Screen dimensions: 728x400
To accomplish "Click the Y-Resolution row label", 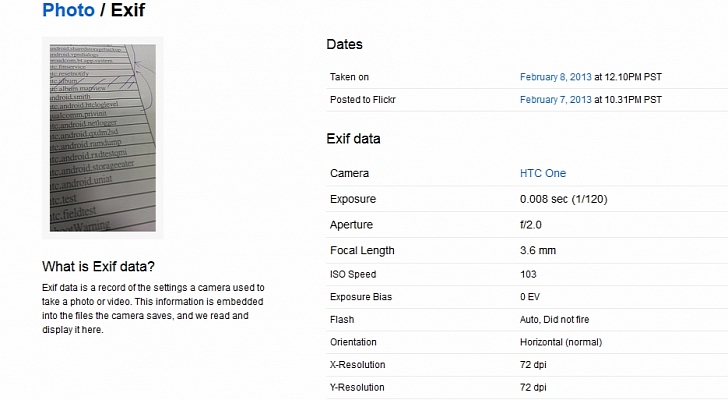I will [x=357, y=387].
